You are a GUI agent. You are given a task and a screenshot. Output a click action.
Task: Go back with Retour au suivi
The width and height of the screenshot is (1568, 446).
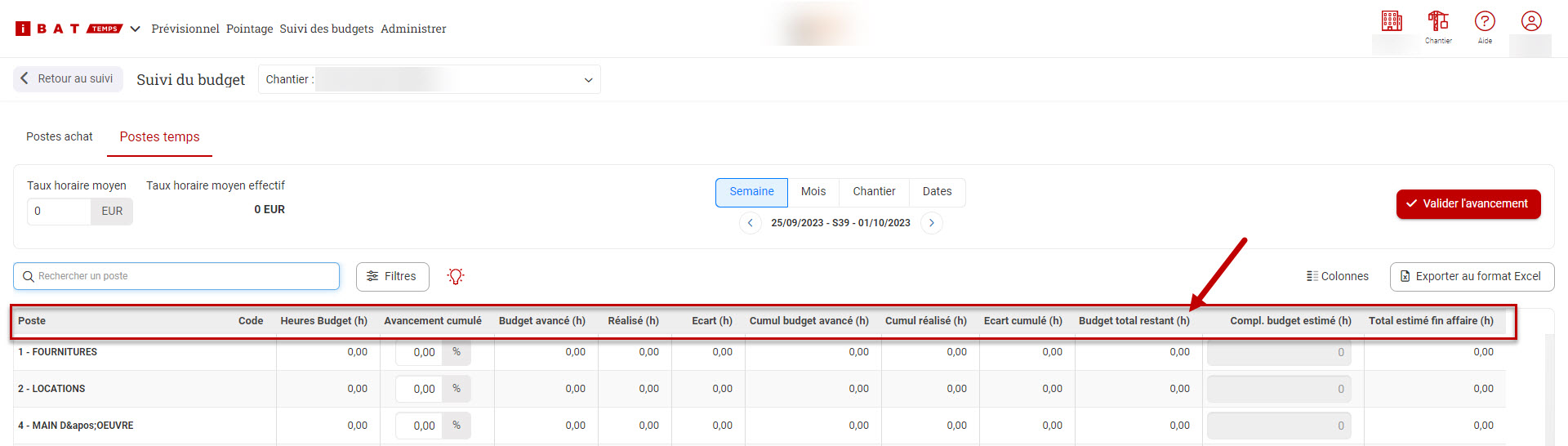(x=68, y=78)
